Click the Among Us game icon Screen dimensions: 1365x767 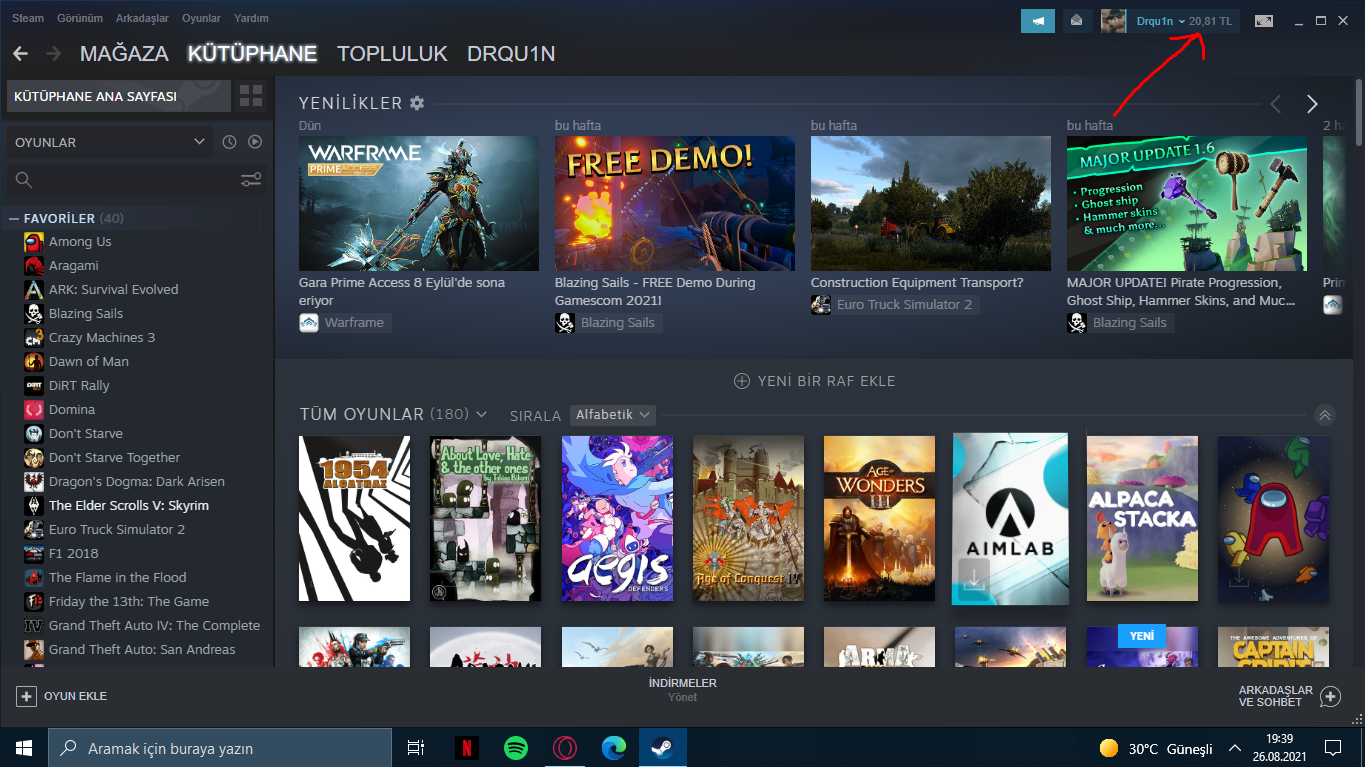pos(34,242)
